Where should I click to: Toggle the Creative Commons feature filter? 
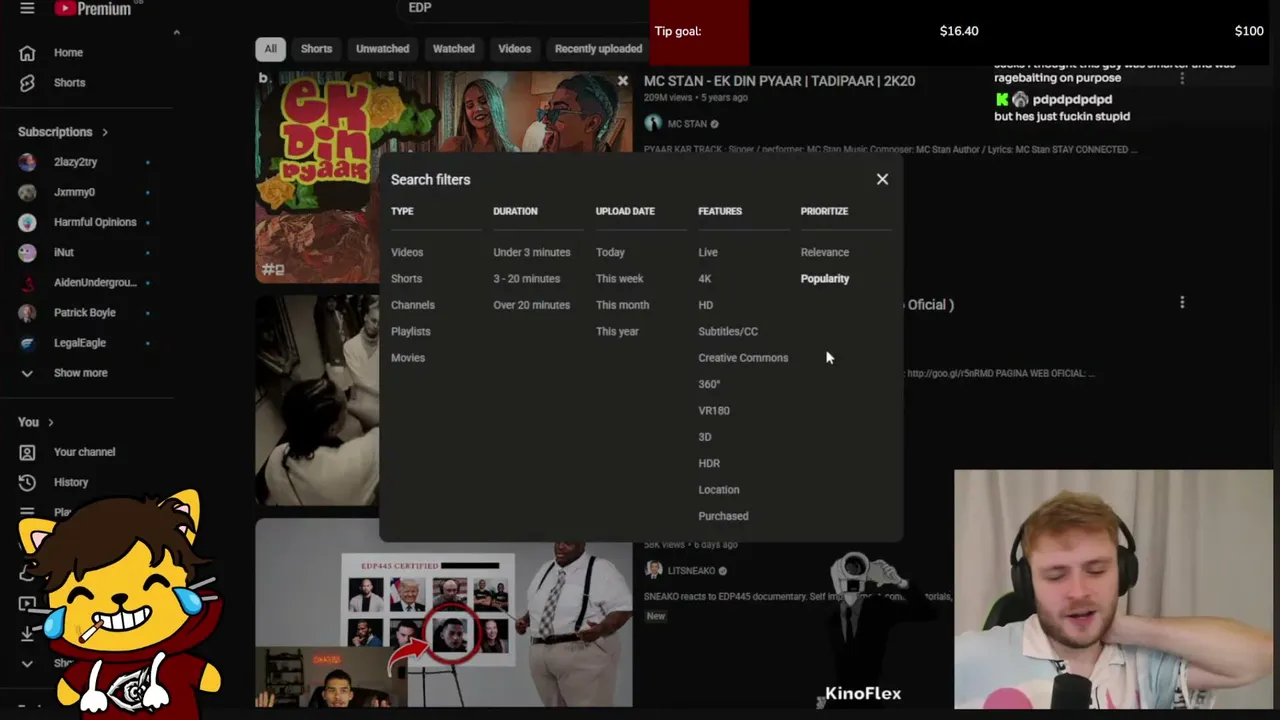(x=743, y=357)
